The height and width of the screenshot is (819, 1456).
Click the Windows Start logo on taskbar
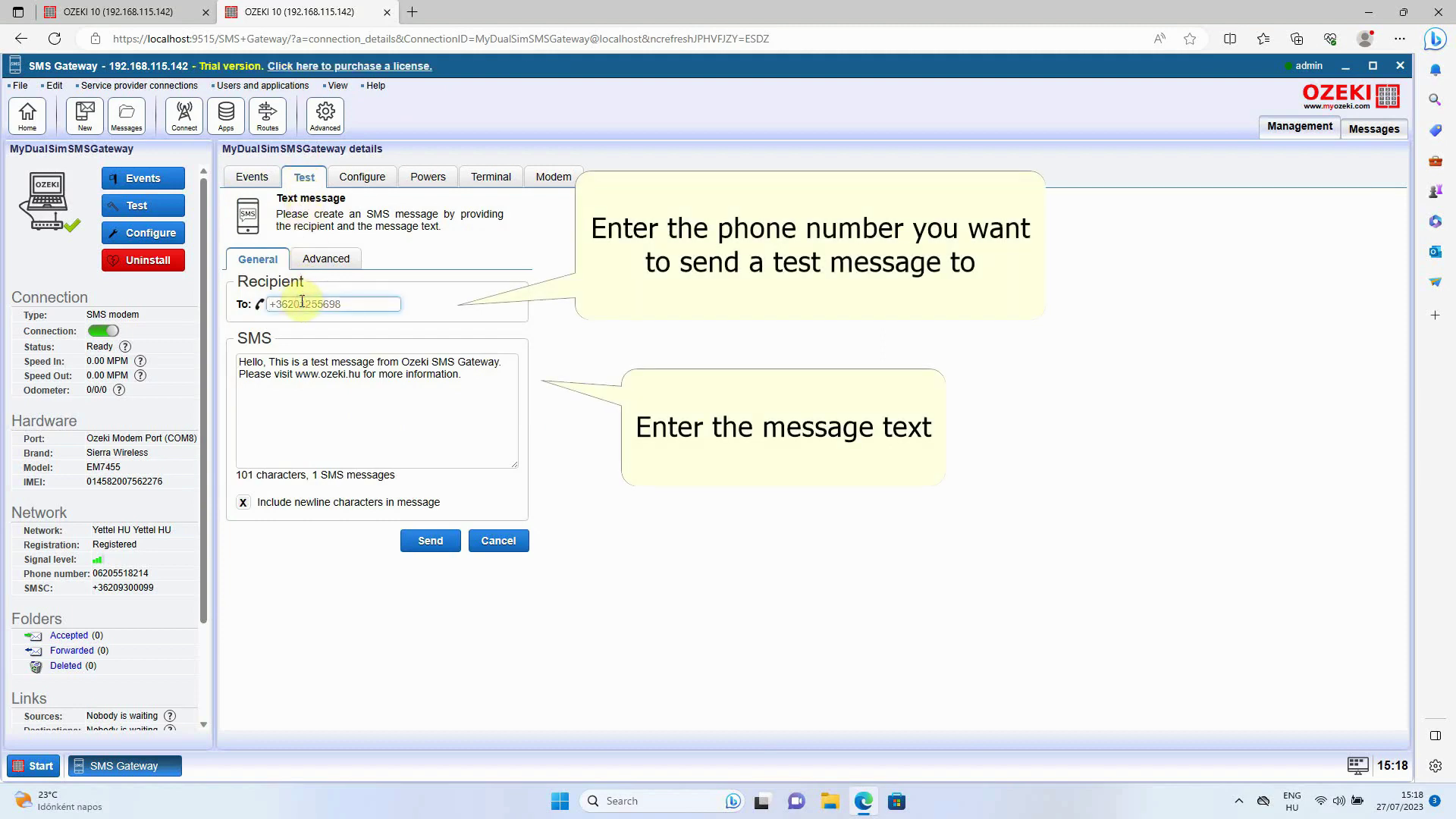click(x=560, y=801)
